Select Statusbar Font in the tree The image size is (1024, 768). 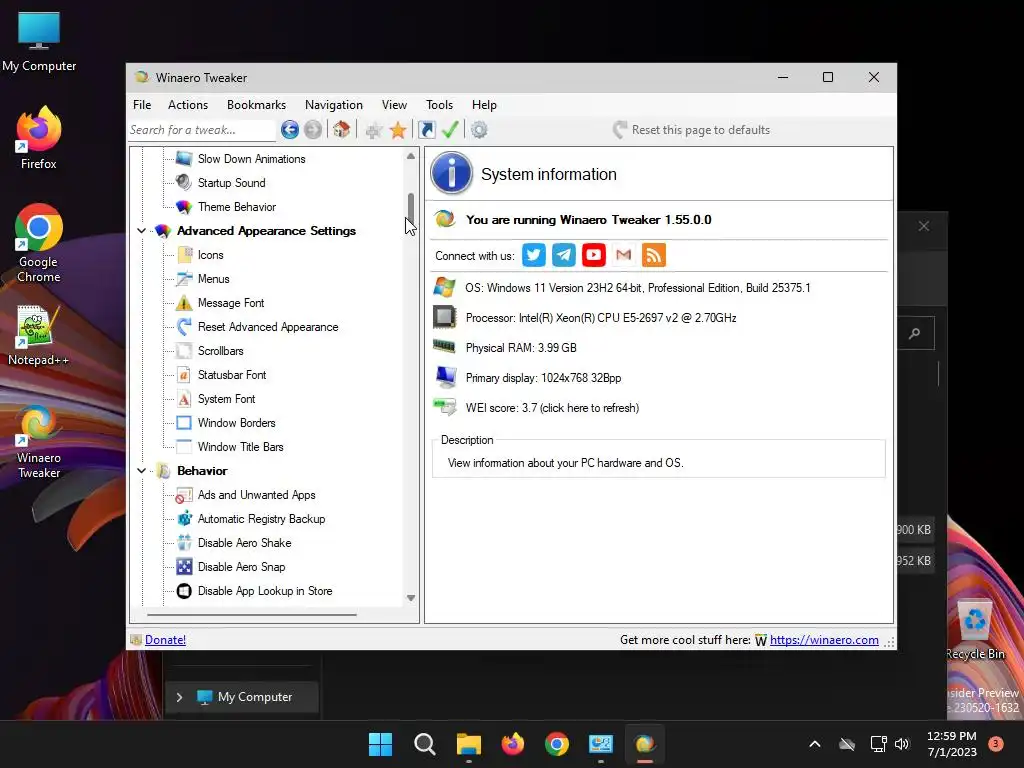coord(232,375)
